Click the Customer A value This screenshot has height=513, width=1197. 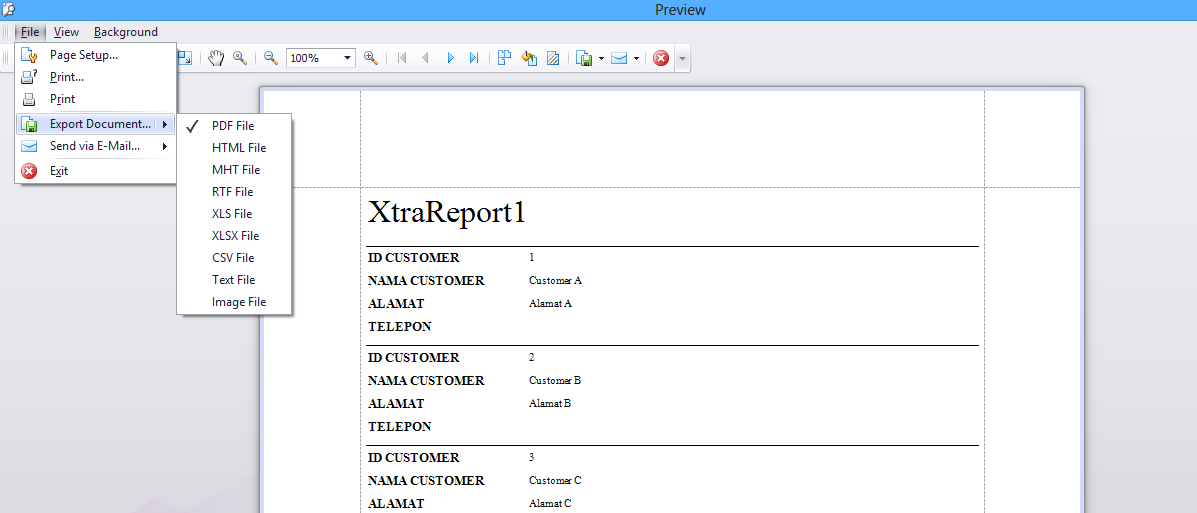point(555,281)
